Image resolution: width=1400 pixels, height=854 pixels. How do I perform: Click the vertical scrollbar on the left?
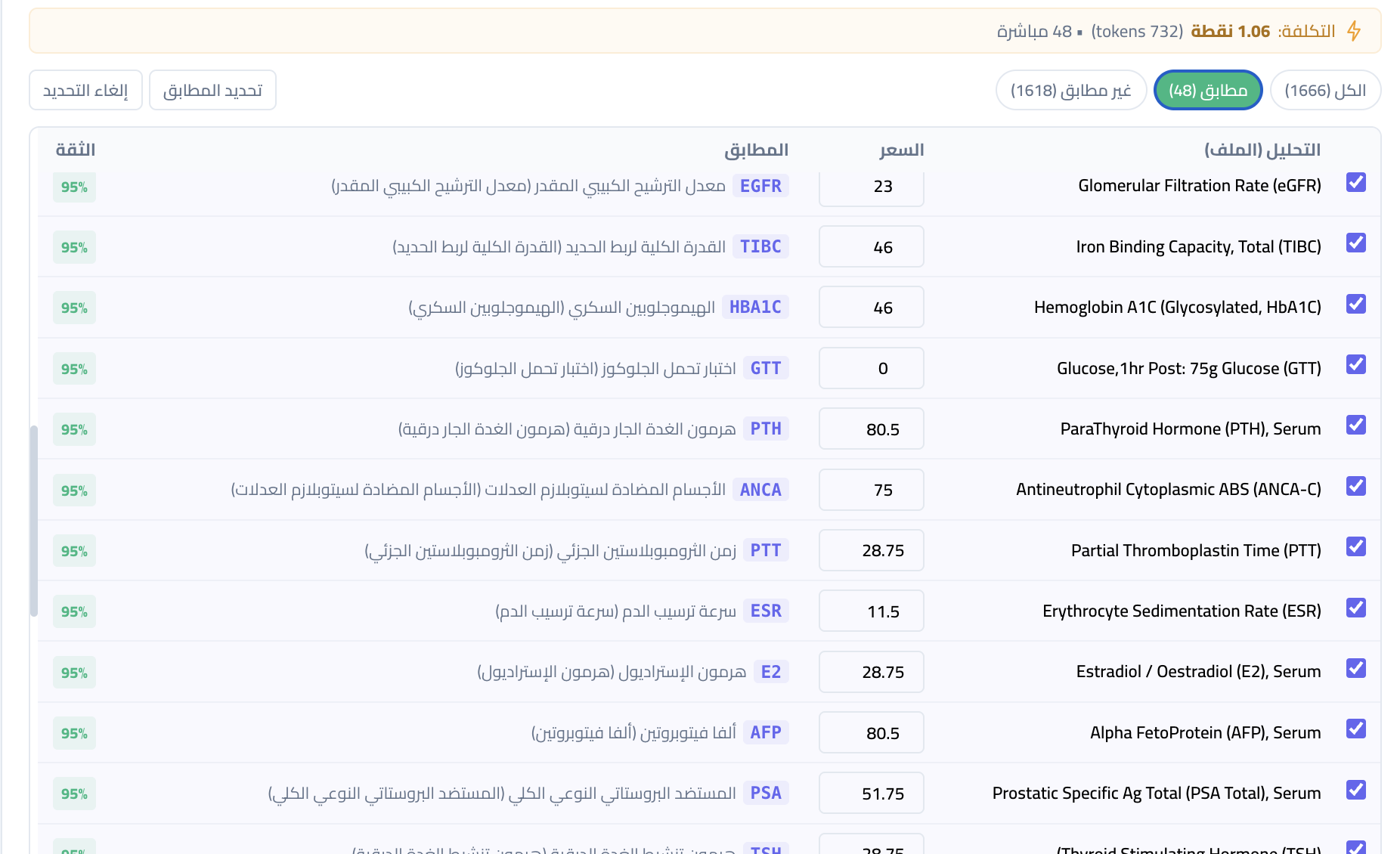coord(34,521)
